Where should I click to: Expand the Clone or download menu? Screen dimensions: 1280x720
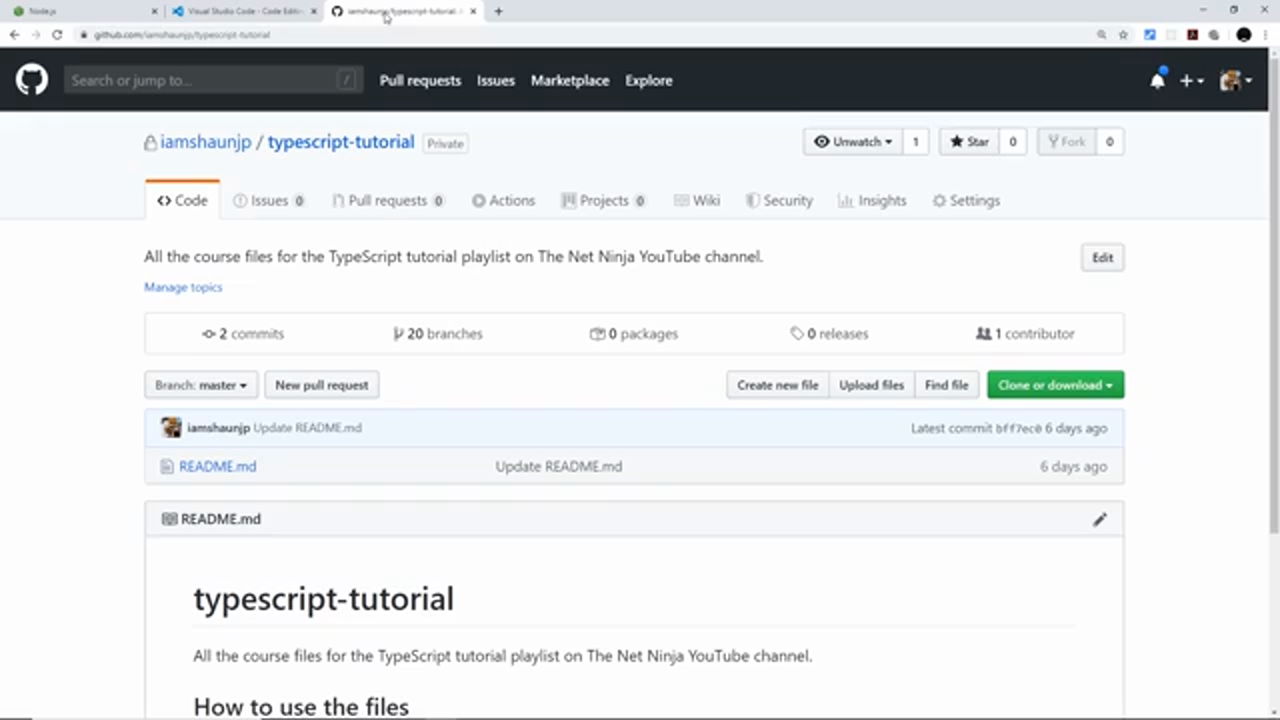[x=1055, y=385]
